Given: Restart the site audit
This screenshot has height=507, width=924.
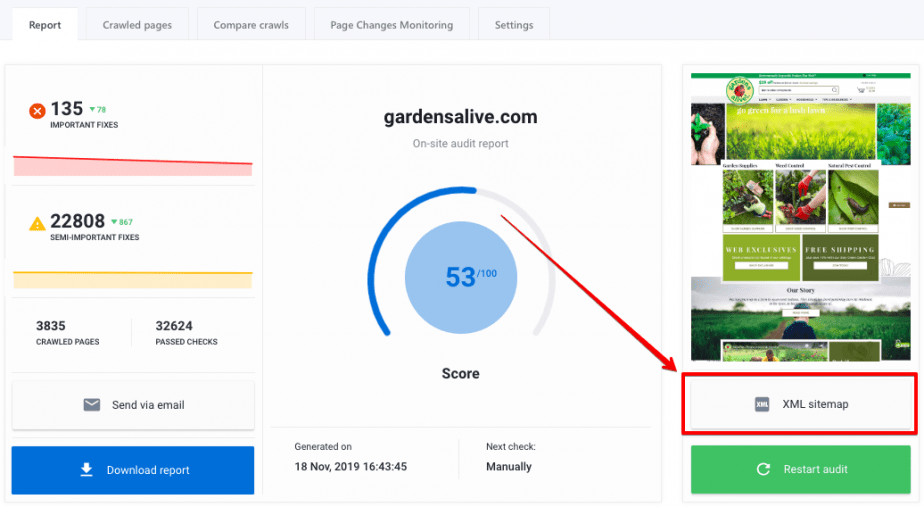Looking at the screenshot, I should pos(801,469).
